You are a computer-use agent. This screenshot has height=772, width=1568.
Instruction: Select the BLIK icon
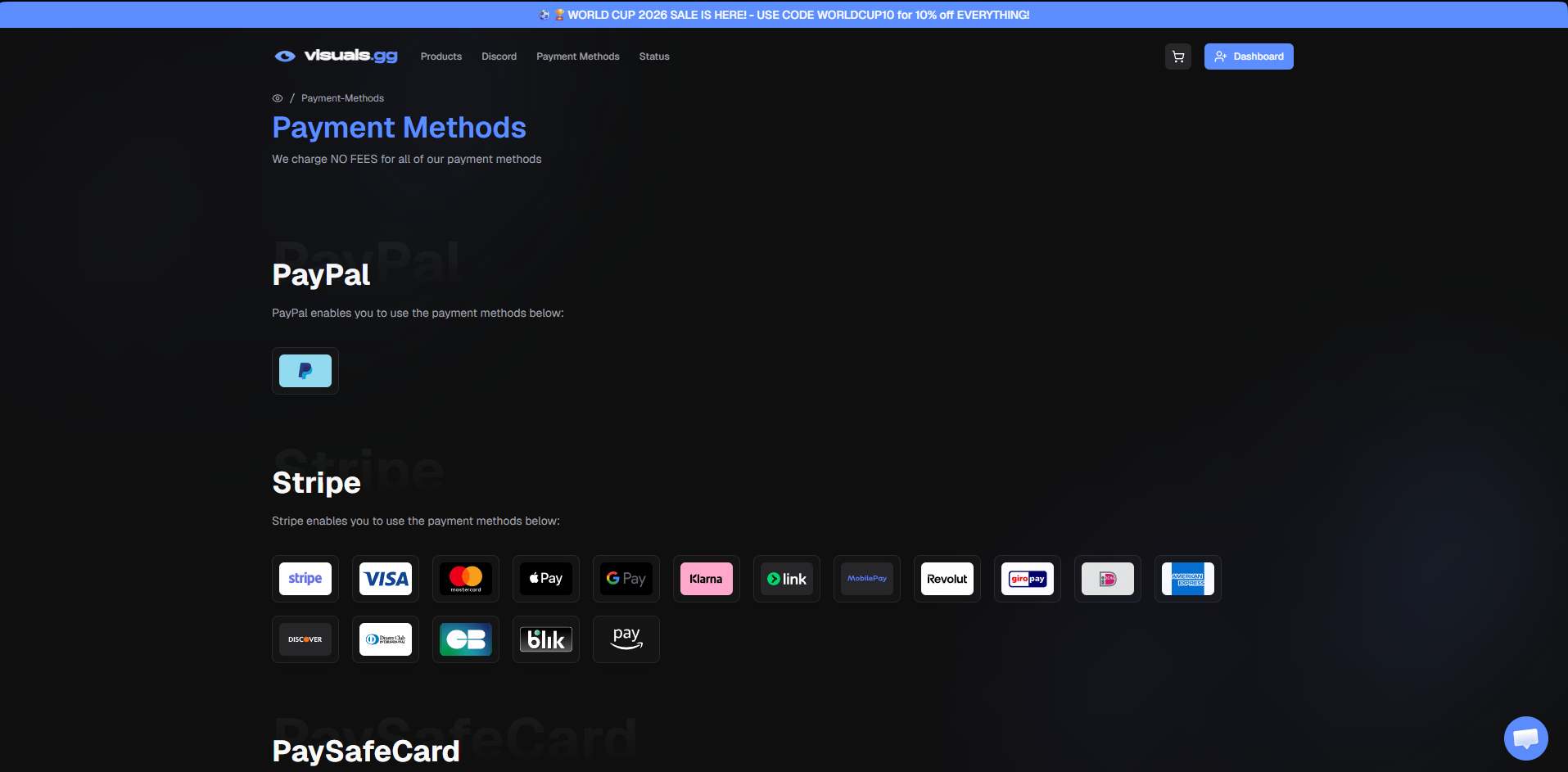[x=546, y=639]
